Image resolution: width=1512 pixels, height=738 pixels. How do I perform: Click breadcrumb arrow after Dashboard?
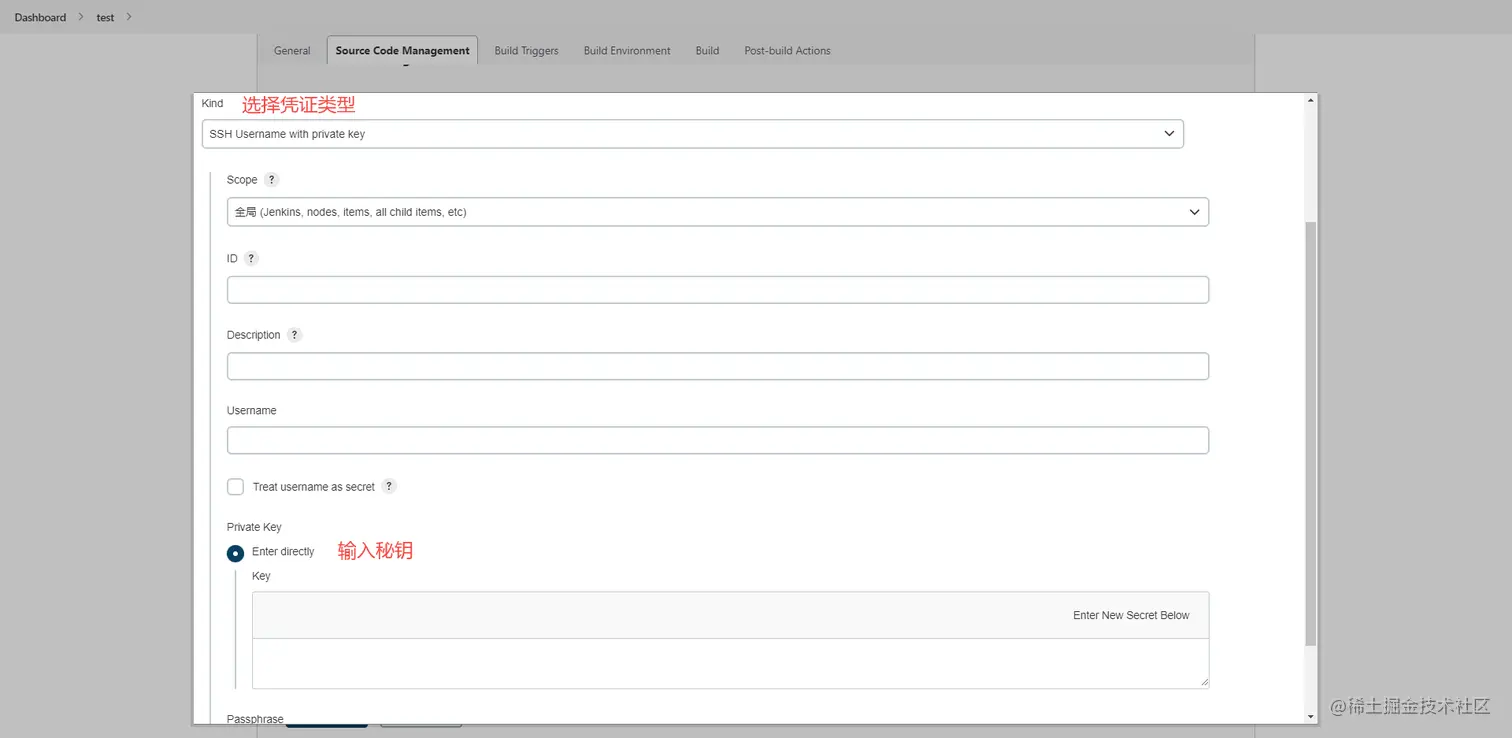coord(80,17)
